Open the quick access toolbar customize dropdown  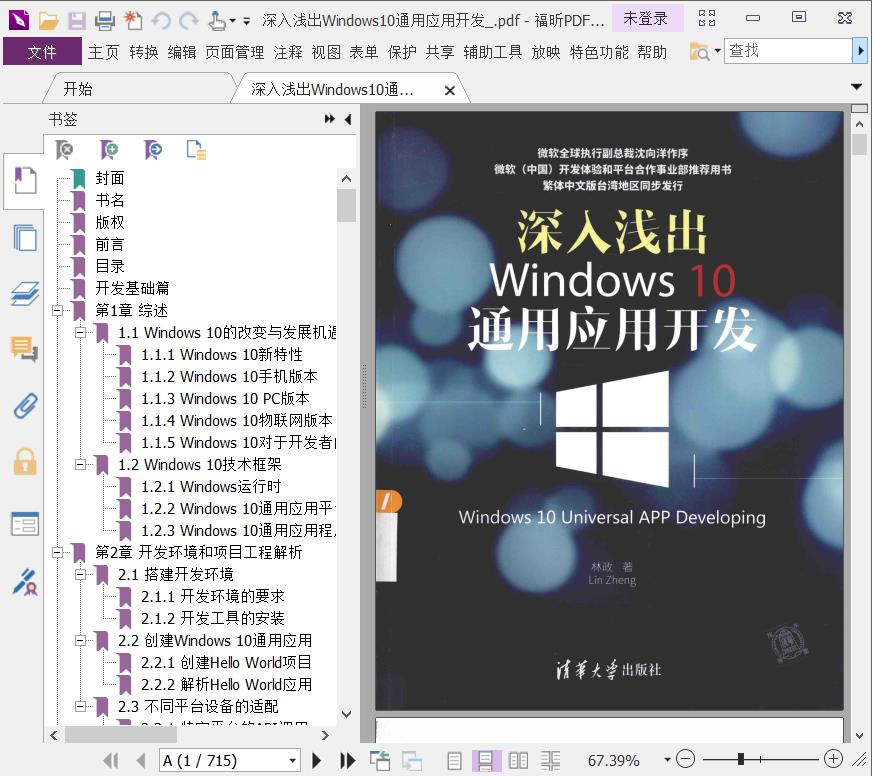(x=246, y=21)
